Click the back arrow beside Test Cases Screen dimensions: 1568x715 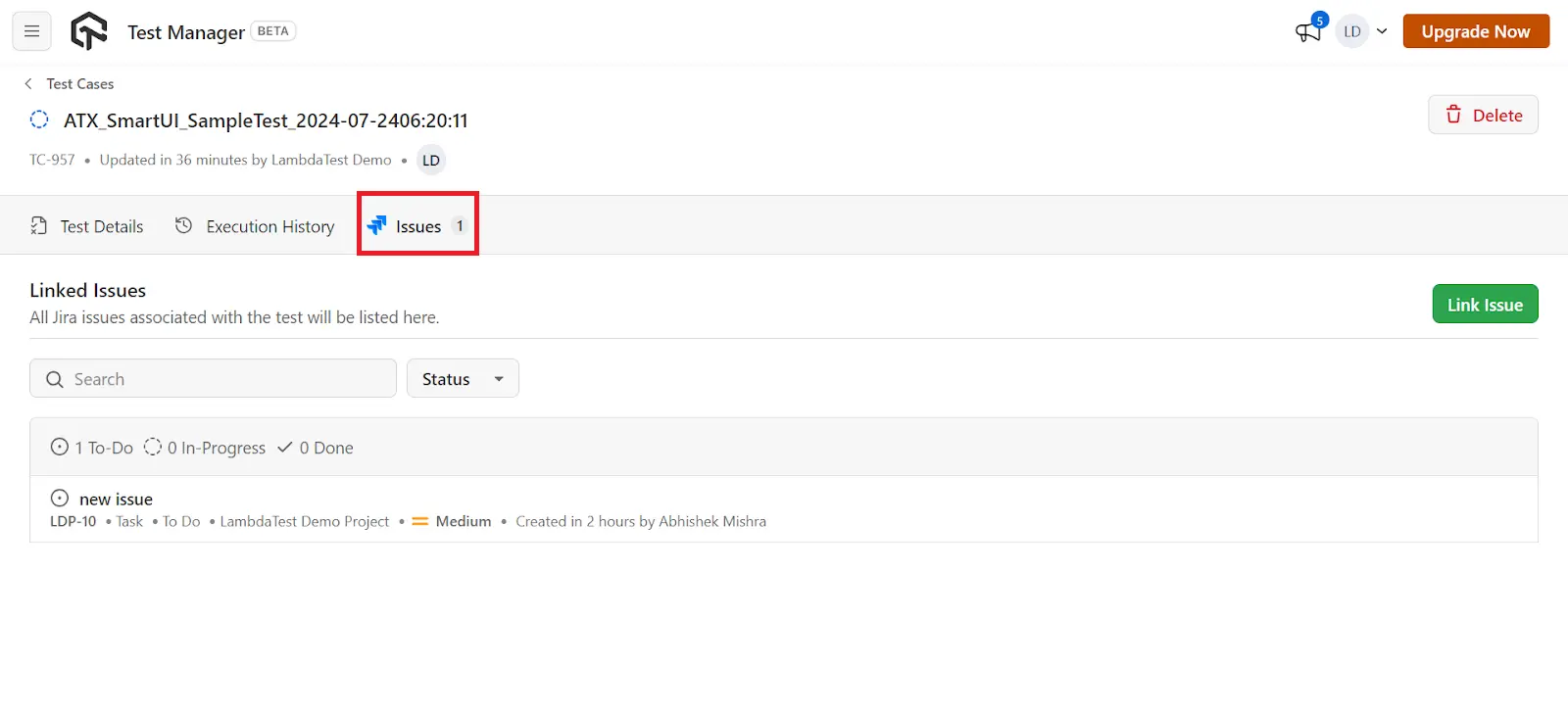point(28,84)
